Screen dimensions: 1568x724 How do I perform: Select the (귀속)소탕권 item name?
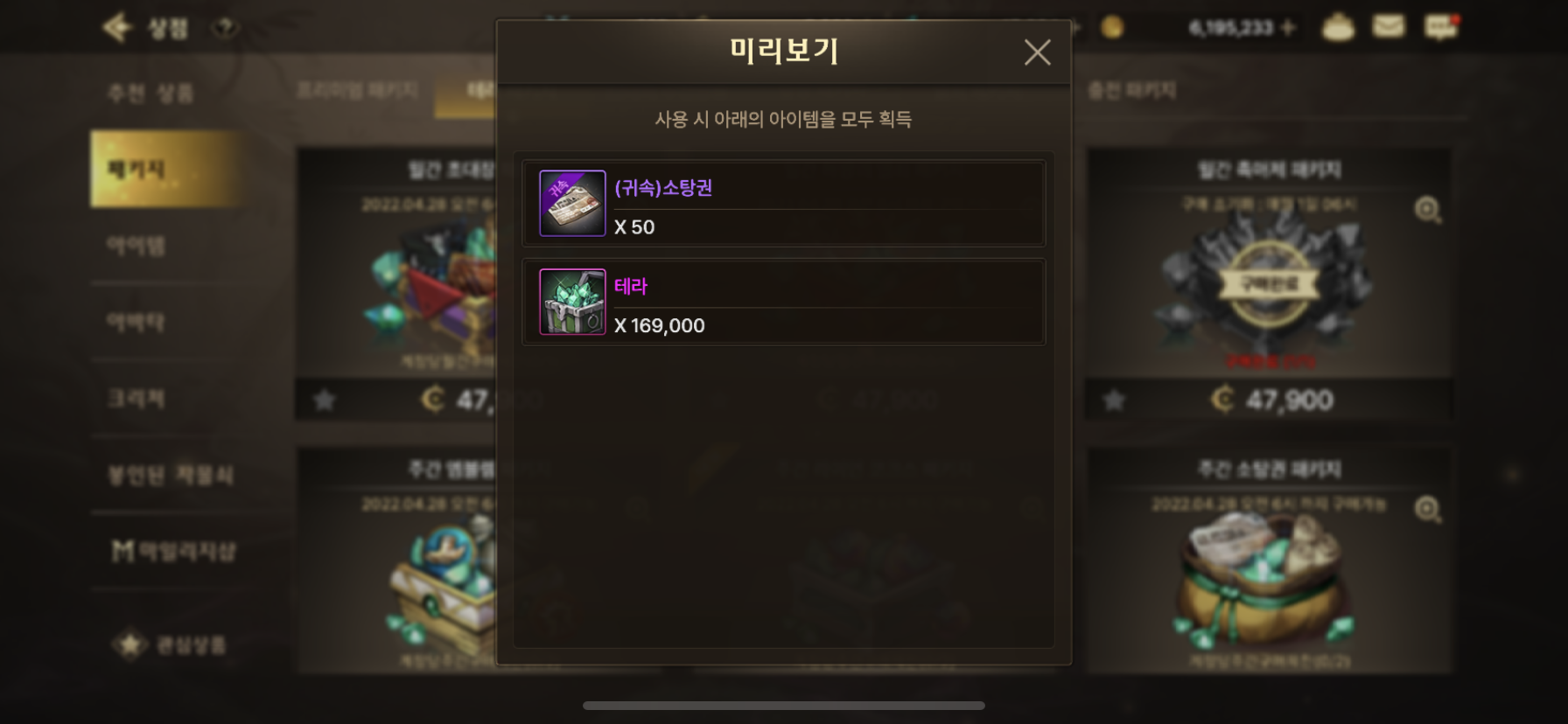click(x=663, y=187)
